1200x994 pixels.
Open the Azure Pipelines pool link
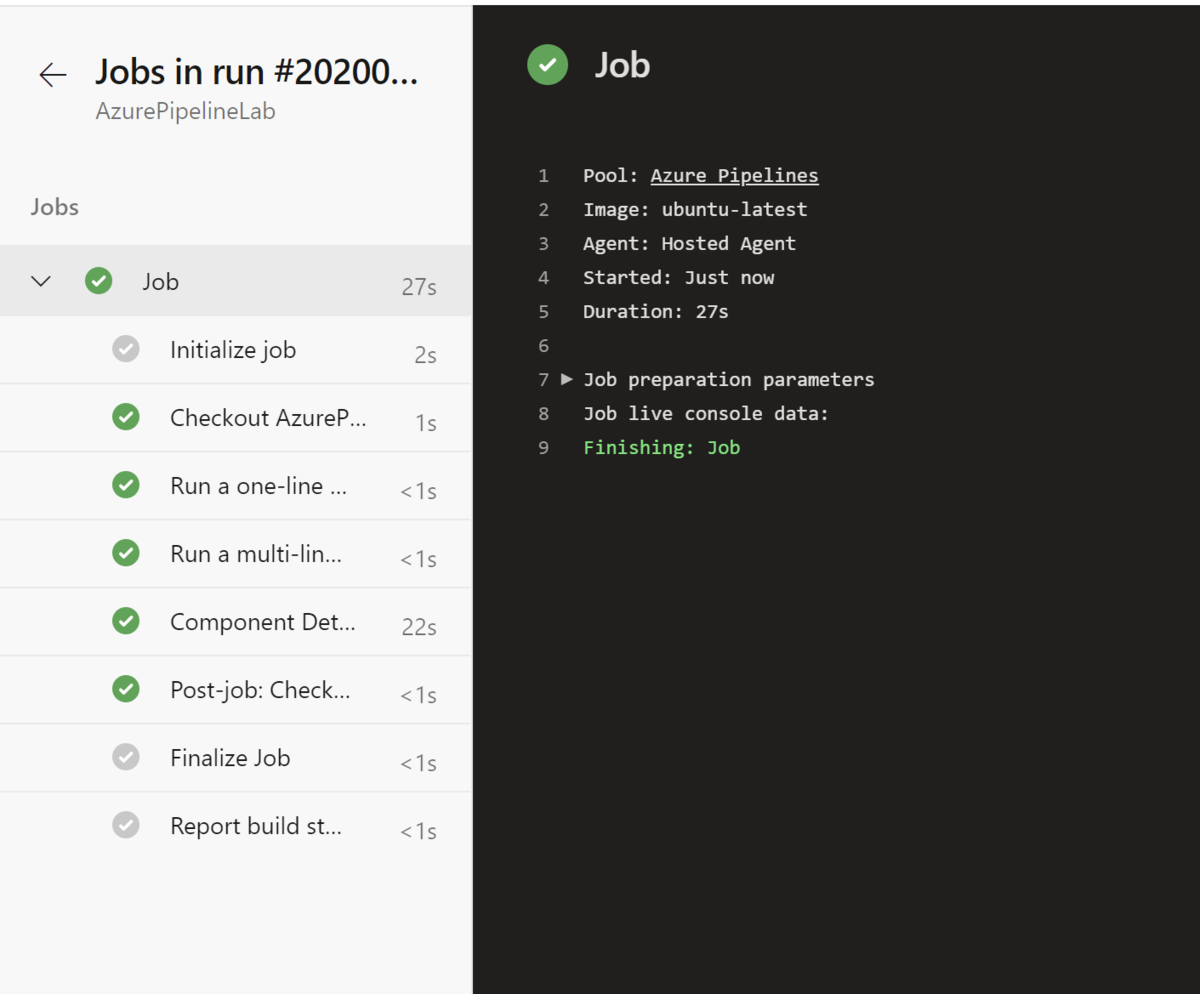point(734,176)
